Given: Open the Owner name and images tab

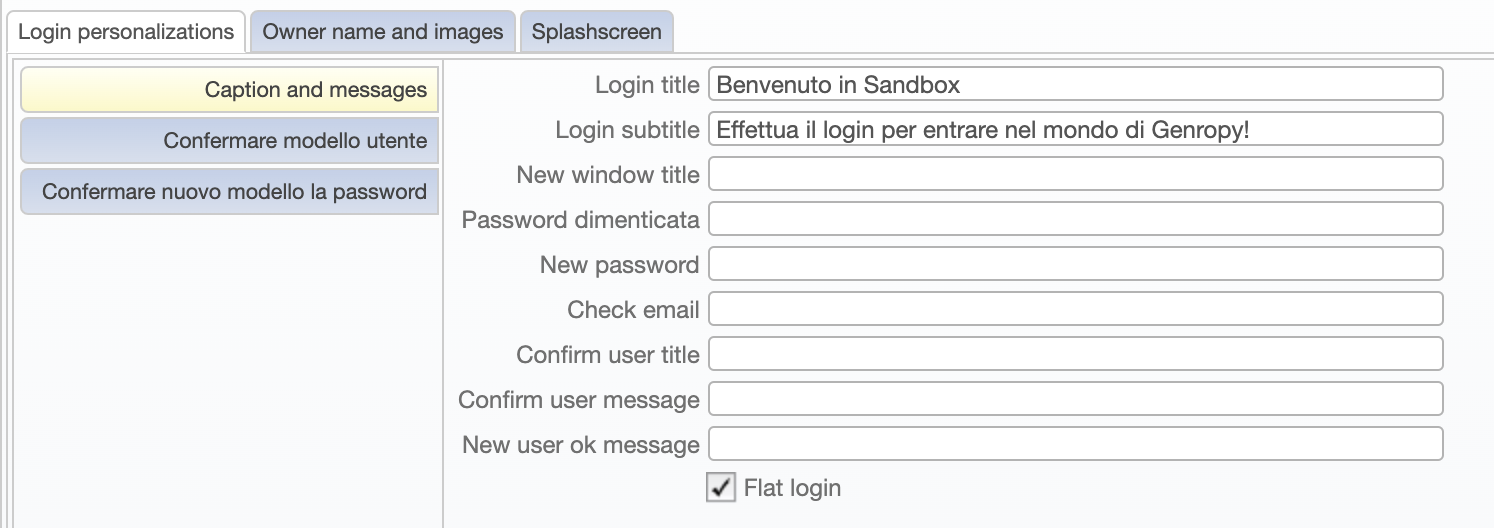Looking at the screenshot, I should 383,31.
